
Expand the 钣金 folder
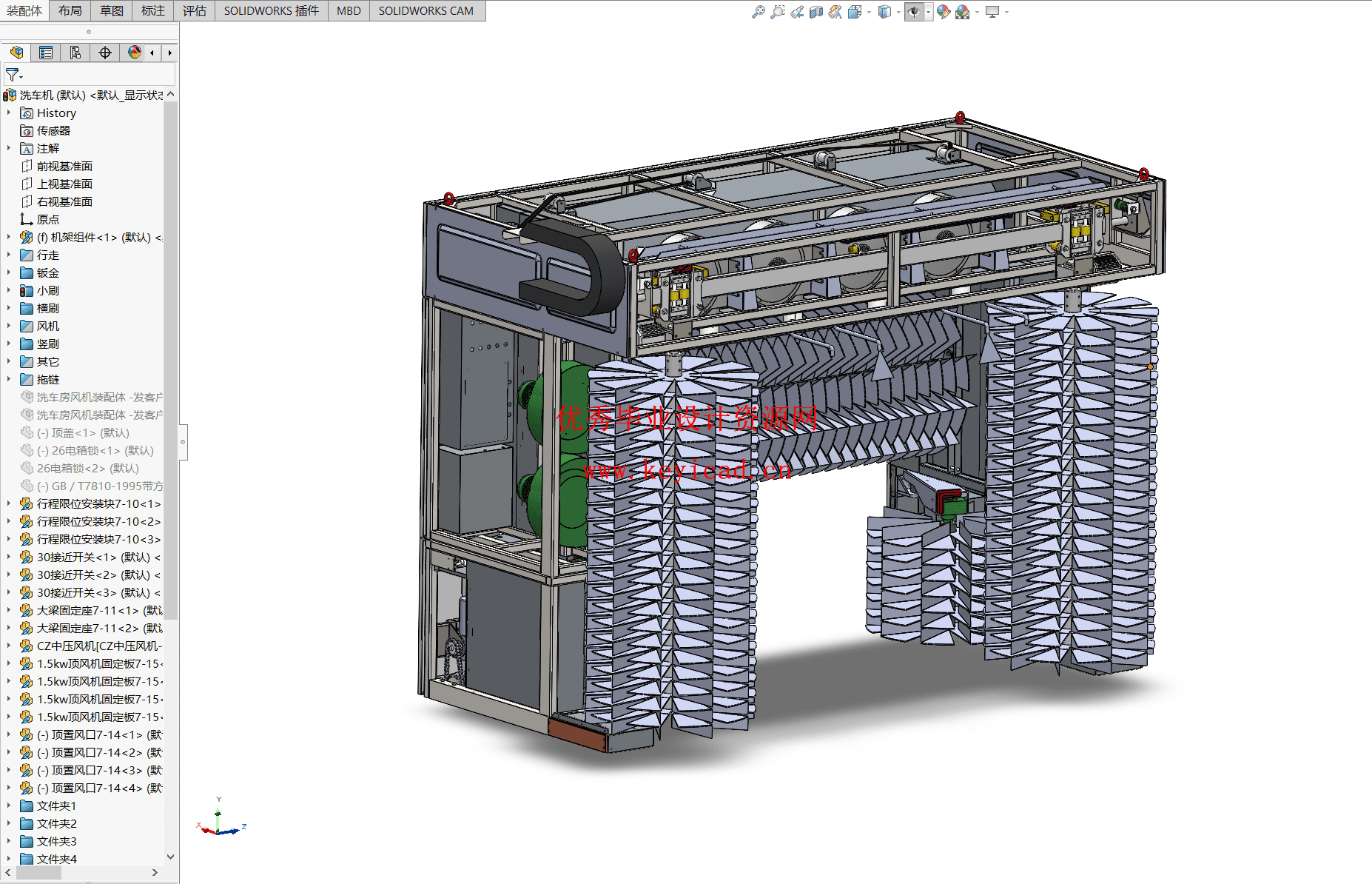tap(9, 273)
